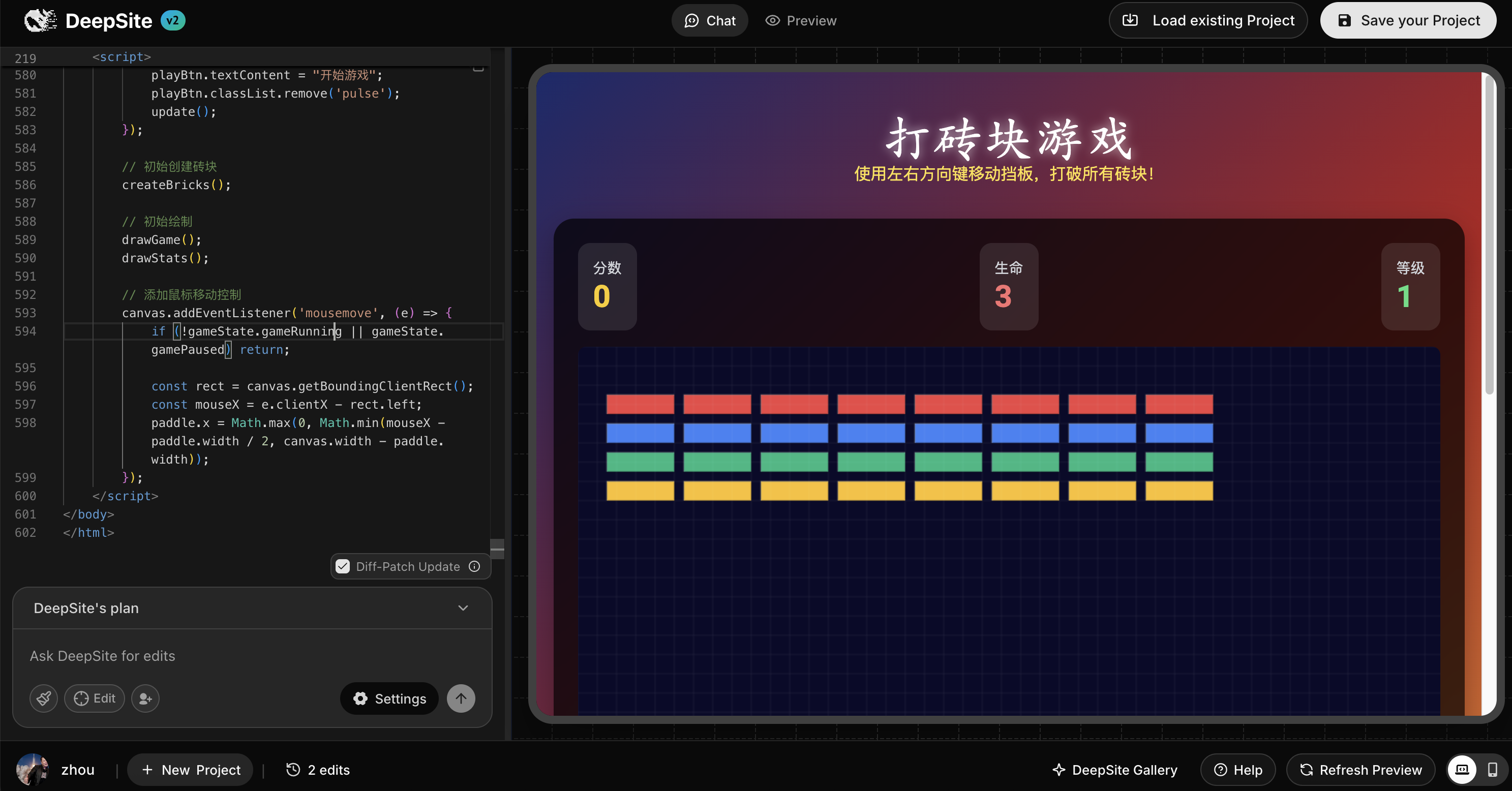Click Refresh Preview button
The width and height of the screenshot is (1512, 791).
click(x=1360, y=769)
